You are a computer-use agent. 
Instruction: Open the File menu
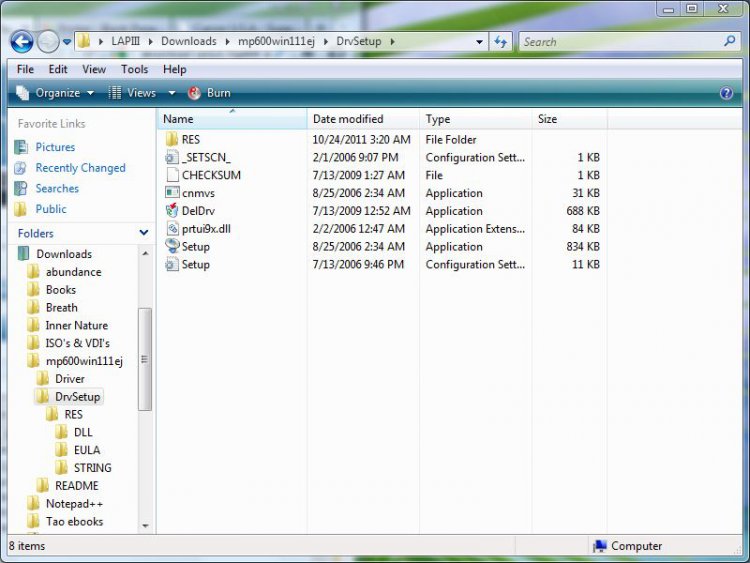click(25, 69)
